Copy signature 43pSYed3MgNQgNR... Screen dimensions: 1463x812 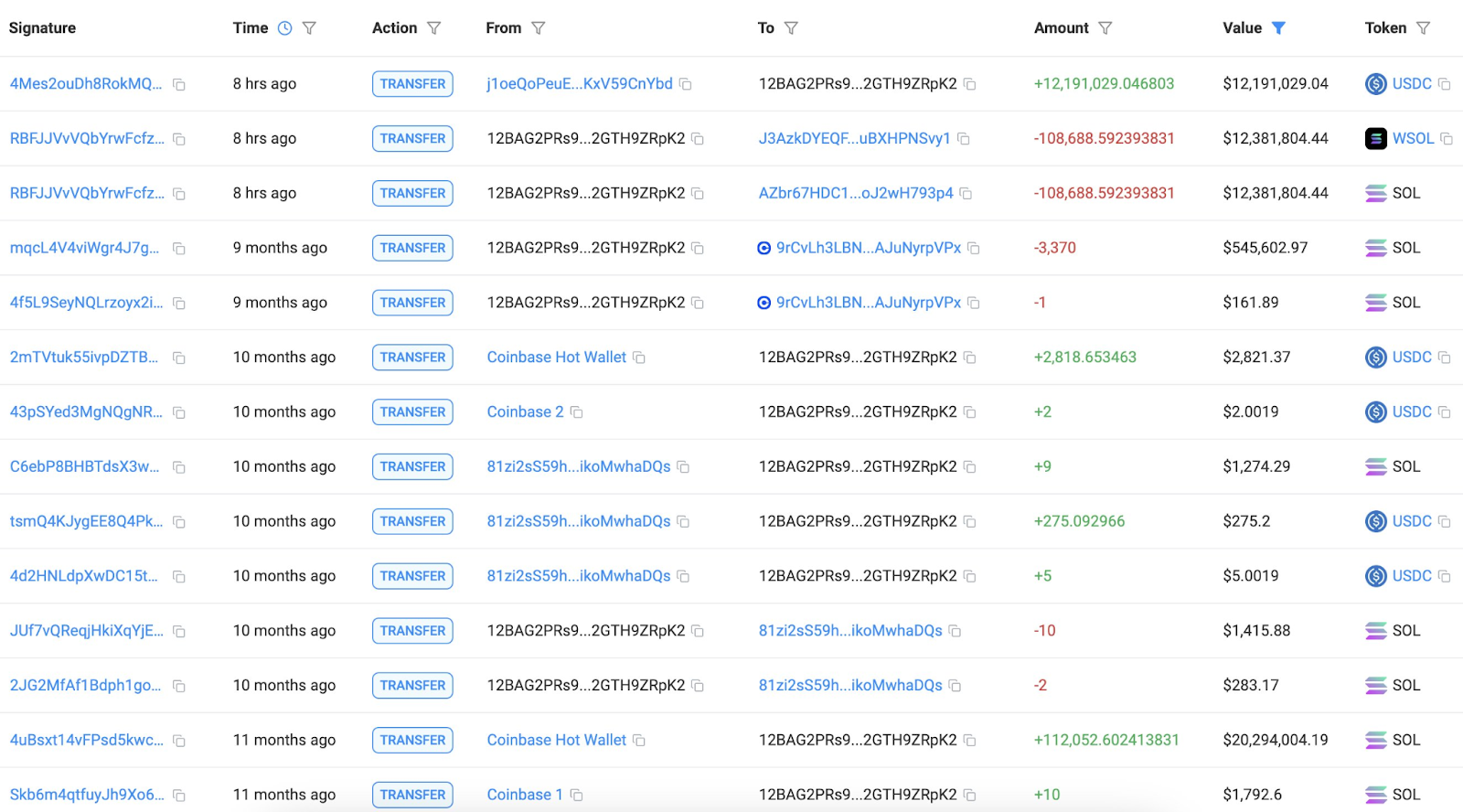(x=179, y=413)
